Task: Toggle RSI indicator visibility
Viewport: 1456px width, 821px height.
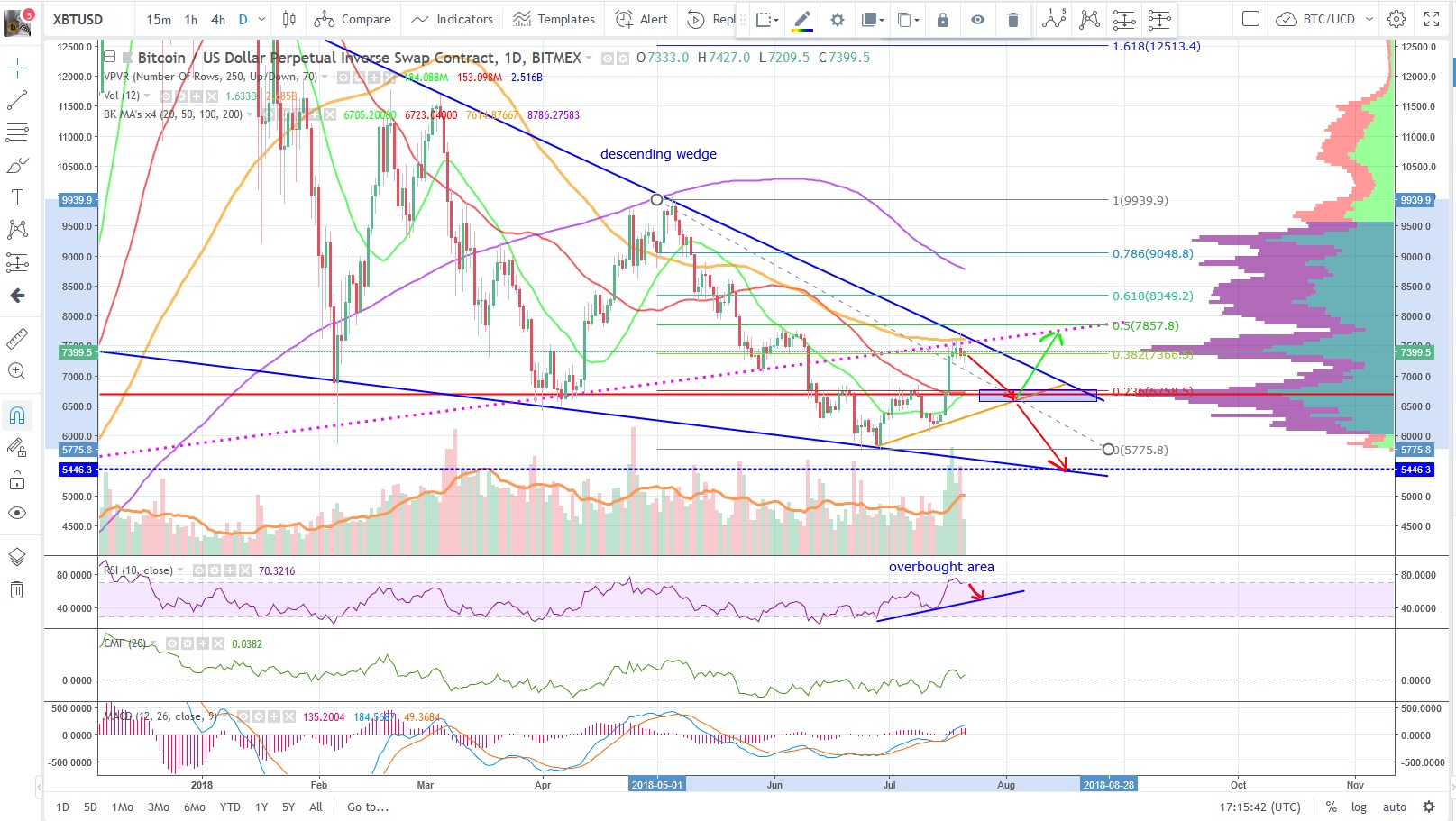Action: click(x=198, y=570)
